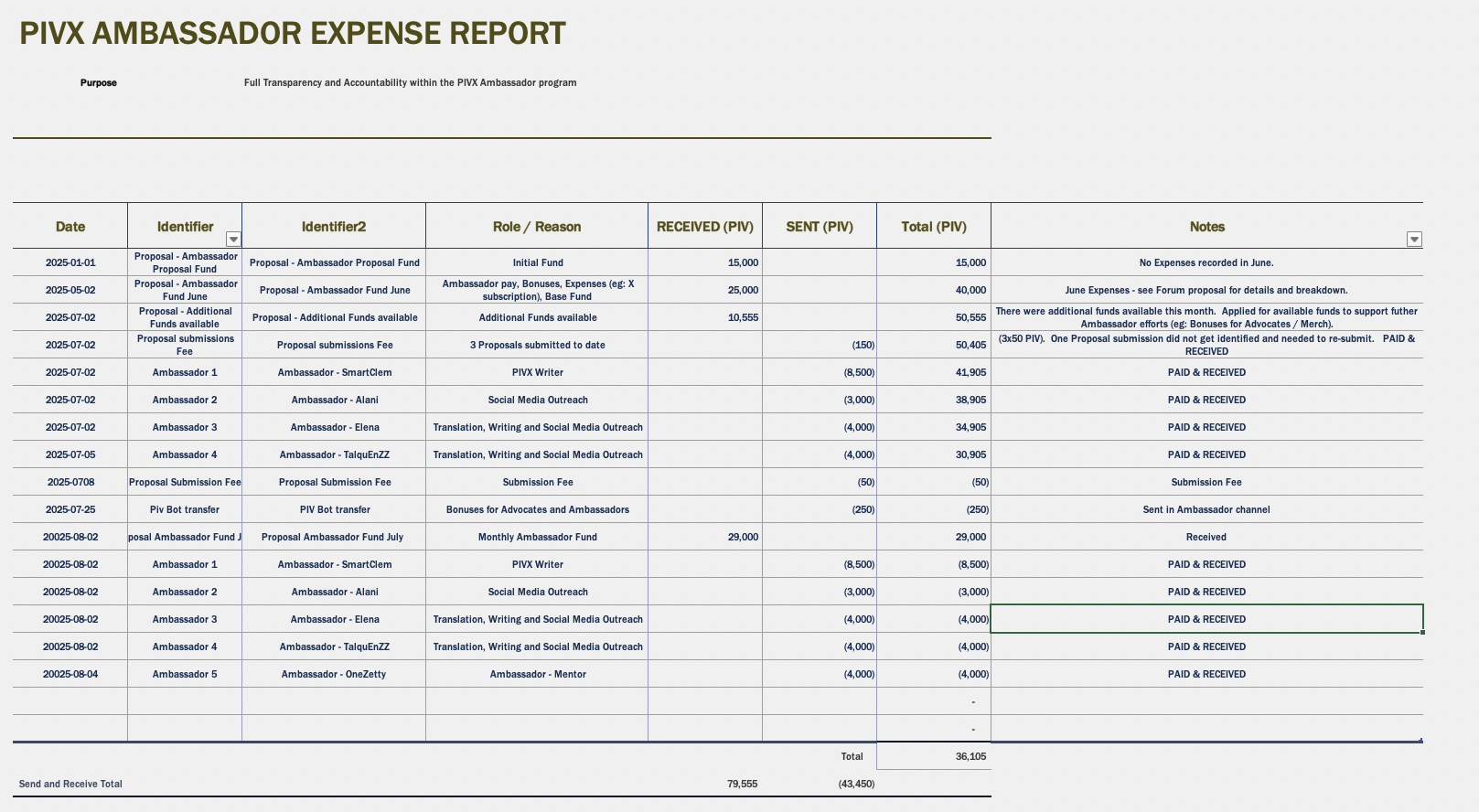Viewport: 1479px width, 812px height.
Task: Click received value 29,000 in August row
Action: (x=705, y=537)
